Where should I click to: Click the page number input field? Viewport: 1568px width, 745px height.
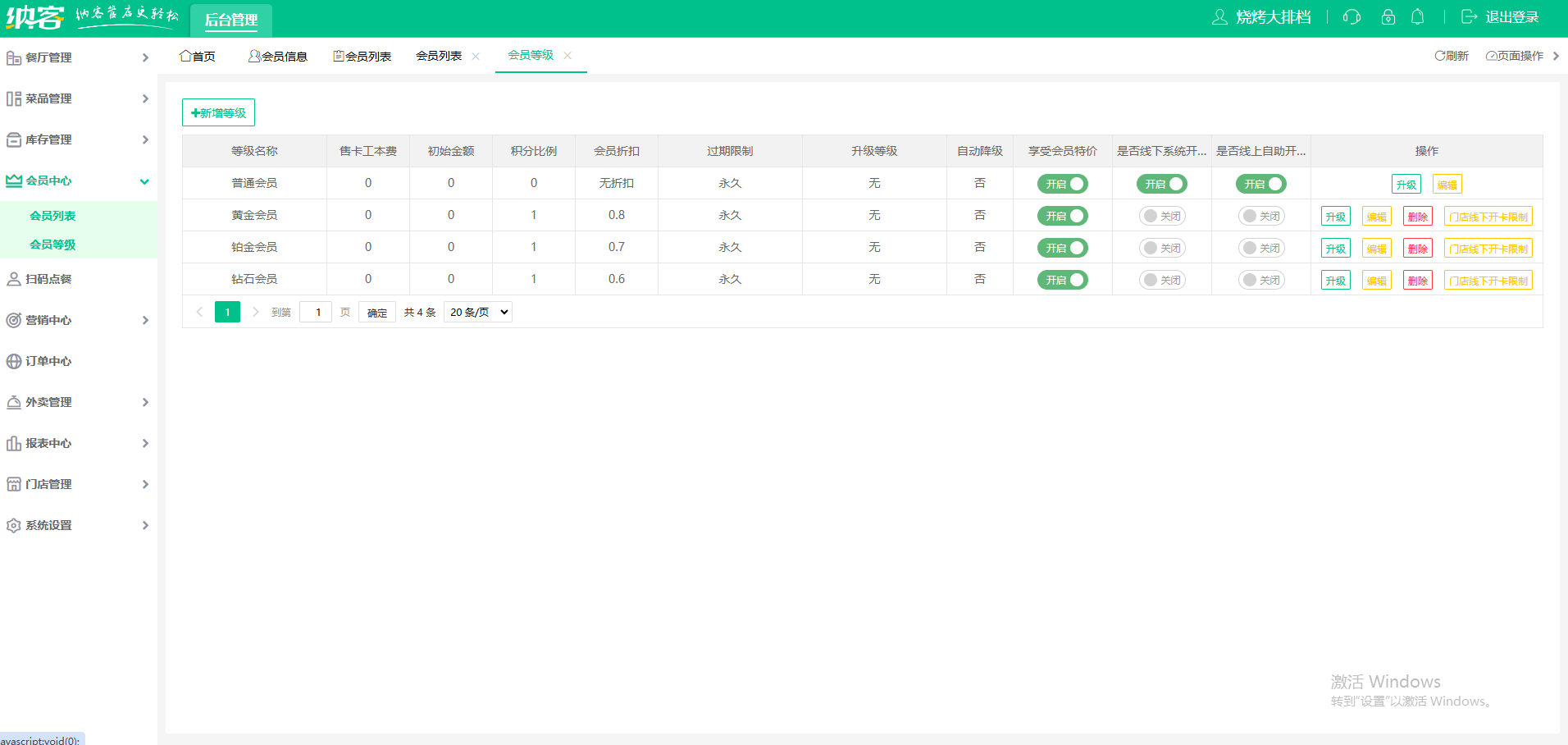coord(316,312)
